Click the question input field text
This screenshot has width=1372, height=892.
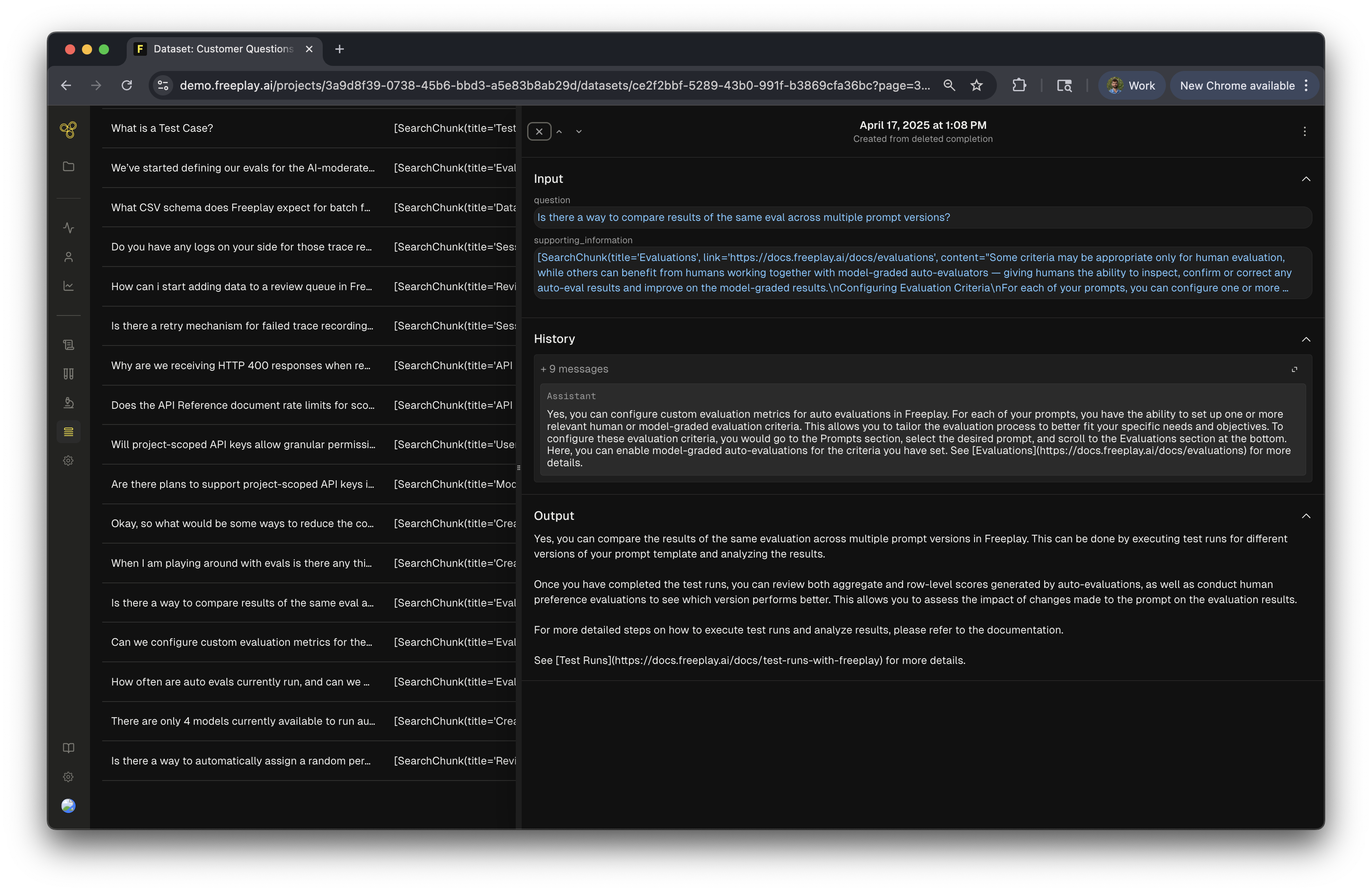(743, 217)
